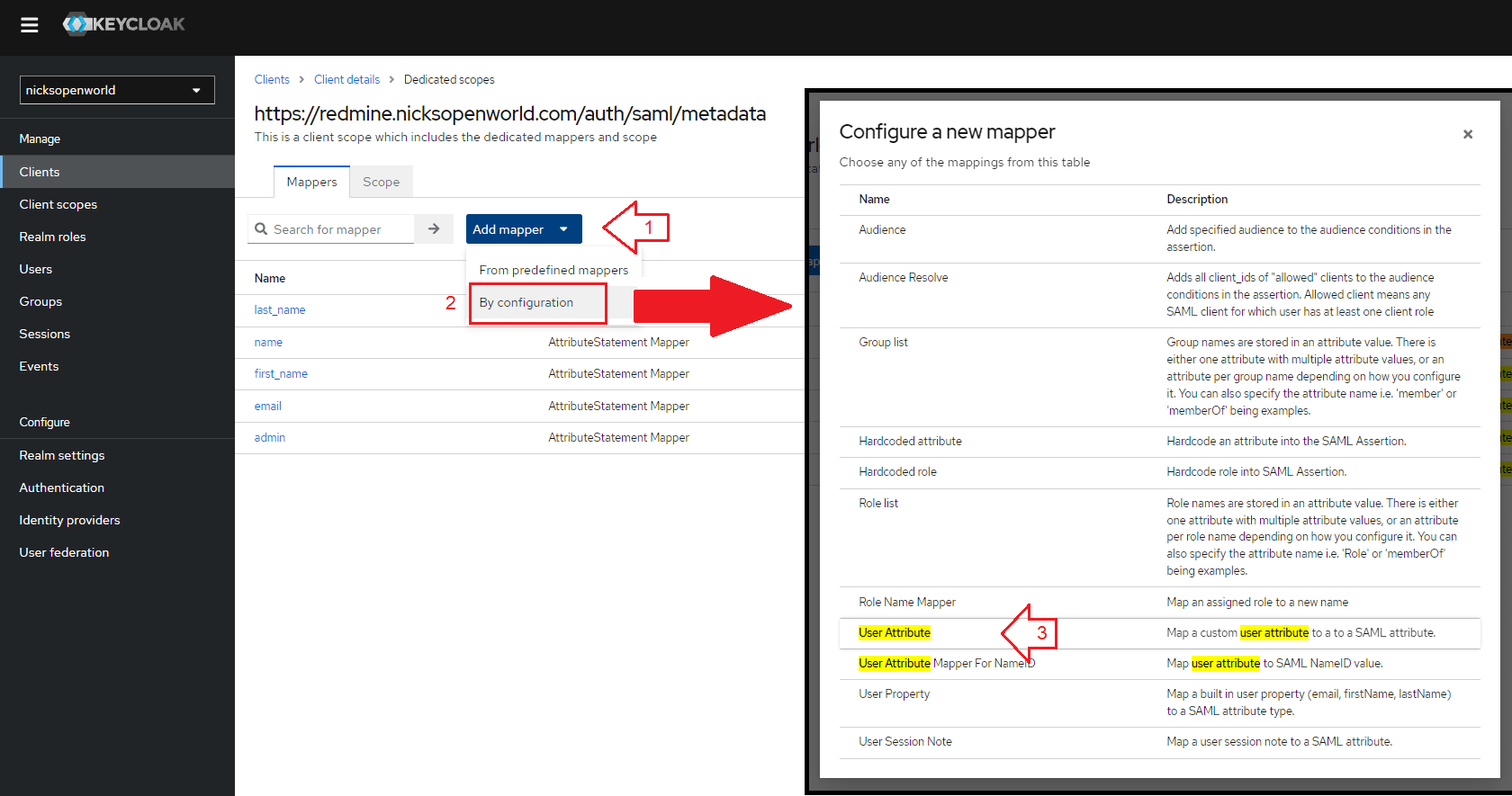Viewport: 1512px width, 796px height.
Task: Click AttributeStatement Mapper cell in email row
Action: [619, 406]
